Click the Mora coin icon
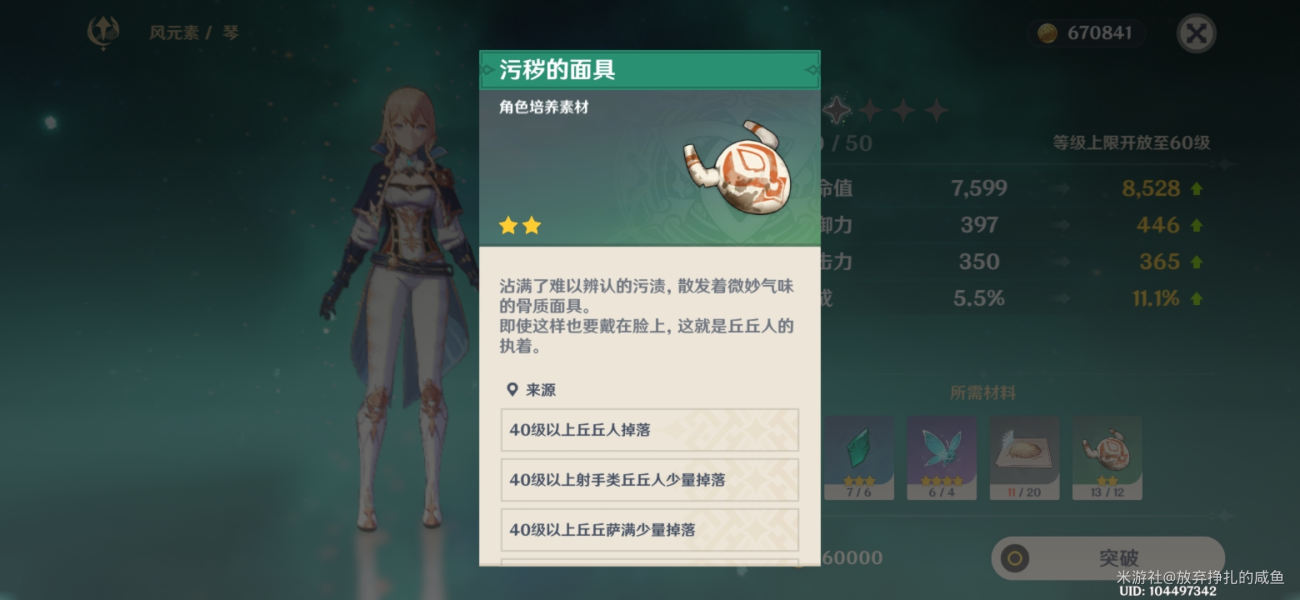 pos(1046,33)
